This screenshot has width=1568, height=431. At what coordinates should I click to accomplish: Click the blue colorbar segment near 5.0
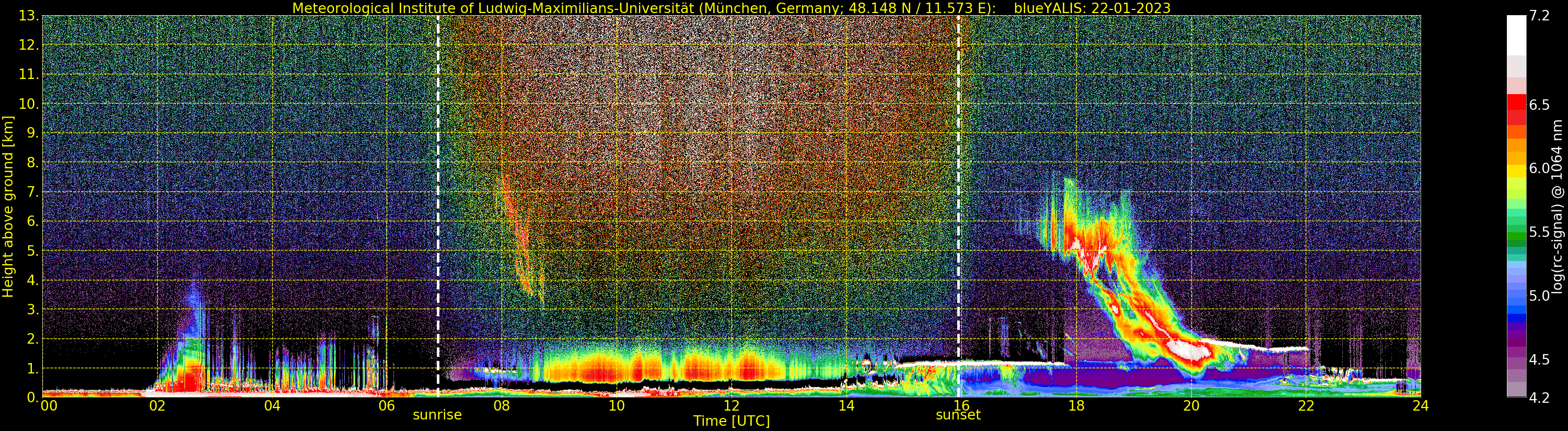click(x=1516, y=302)
